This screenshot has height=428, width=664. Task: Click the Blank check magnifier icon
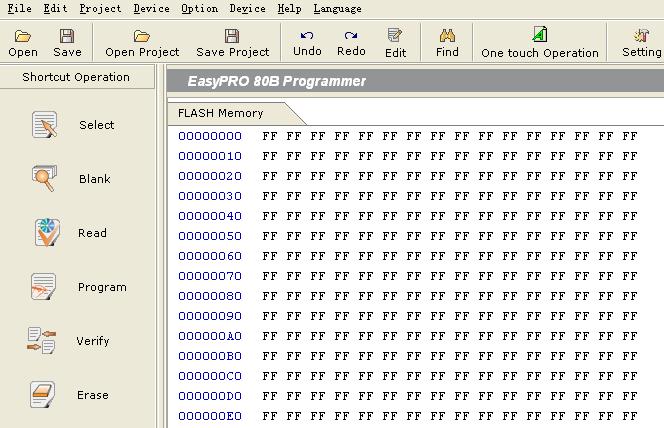(x=44, y=178)
